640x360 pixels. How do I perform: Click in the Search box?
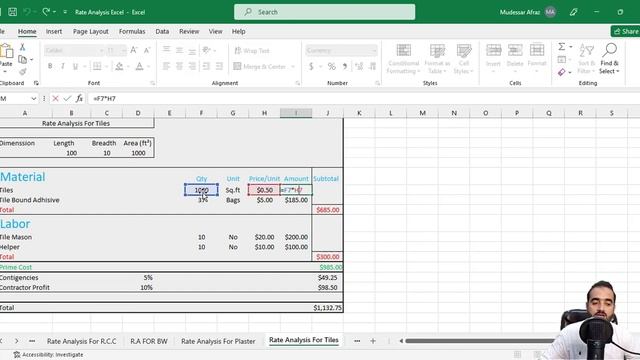tap(324, 12)
